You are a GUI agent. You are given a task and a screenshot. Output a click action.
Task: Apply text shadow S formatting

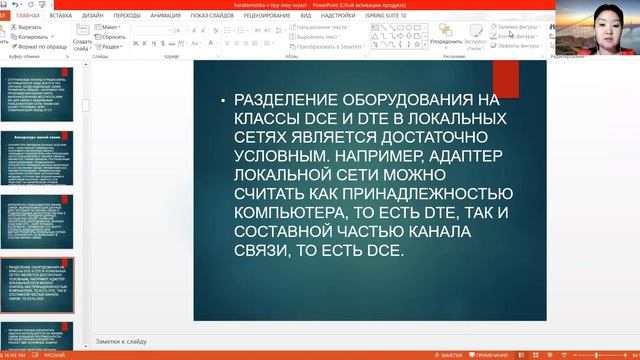(x=163, y=43)
